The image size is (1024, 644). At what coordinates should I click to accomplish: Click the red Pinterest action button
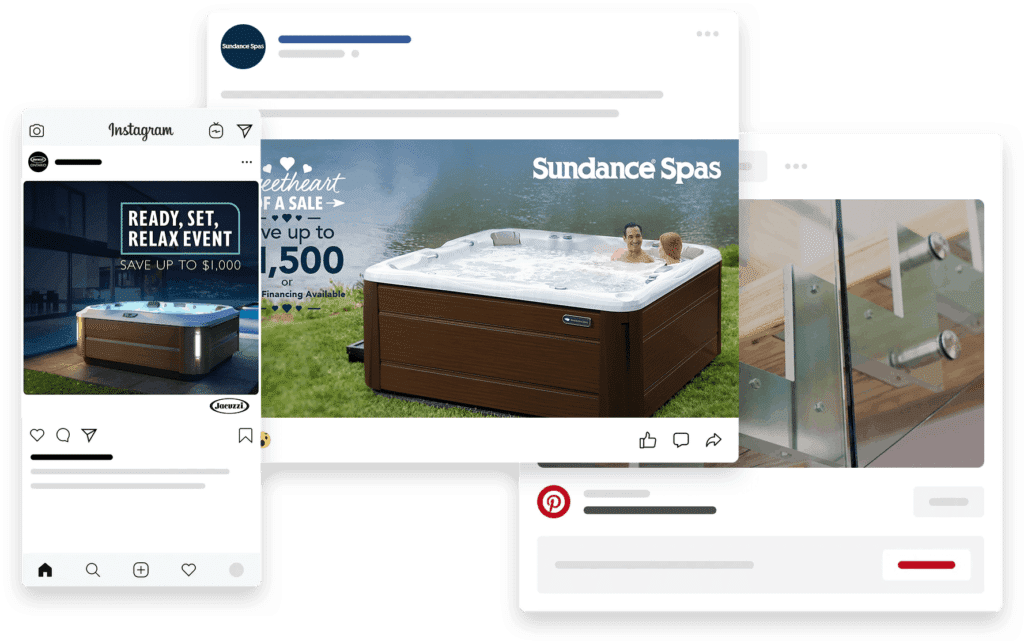(926, 565)
